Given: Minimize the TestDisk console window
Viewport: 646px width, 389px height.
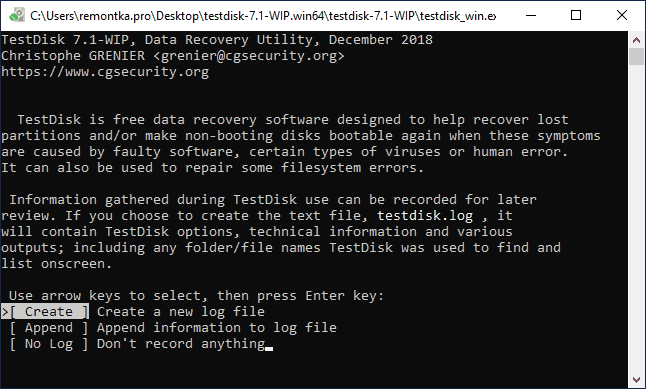Looking at the screenshot, I should click(531, 16).
